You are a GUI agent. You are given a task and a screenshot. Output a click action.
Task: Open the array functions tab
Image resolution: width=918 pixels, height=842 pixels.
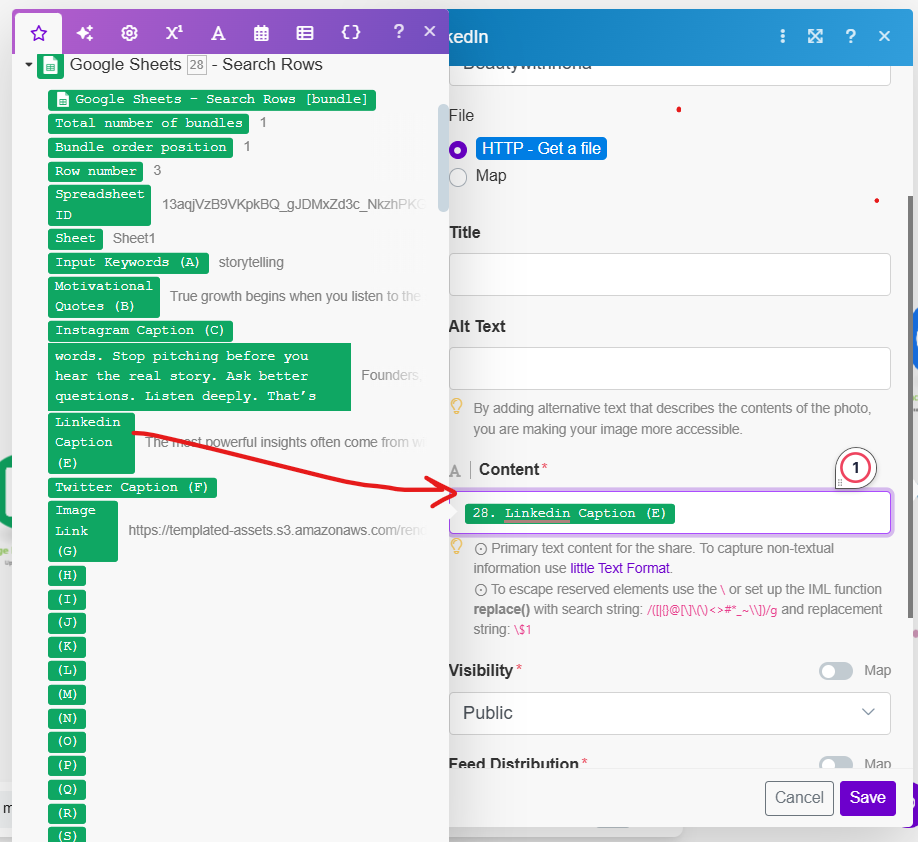coord(305,33)
